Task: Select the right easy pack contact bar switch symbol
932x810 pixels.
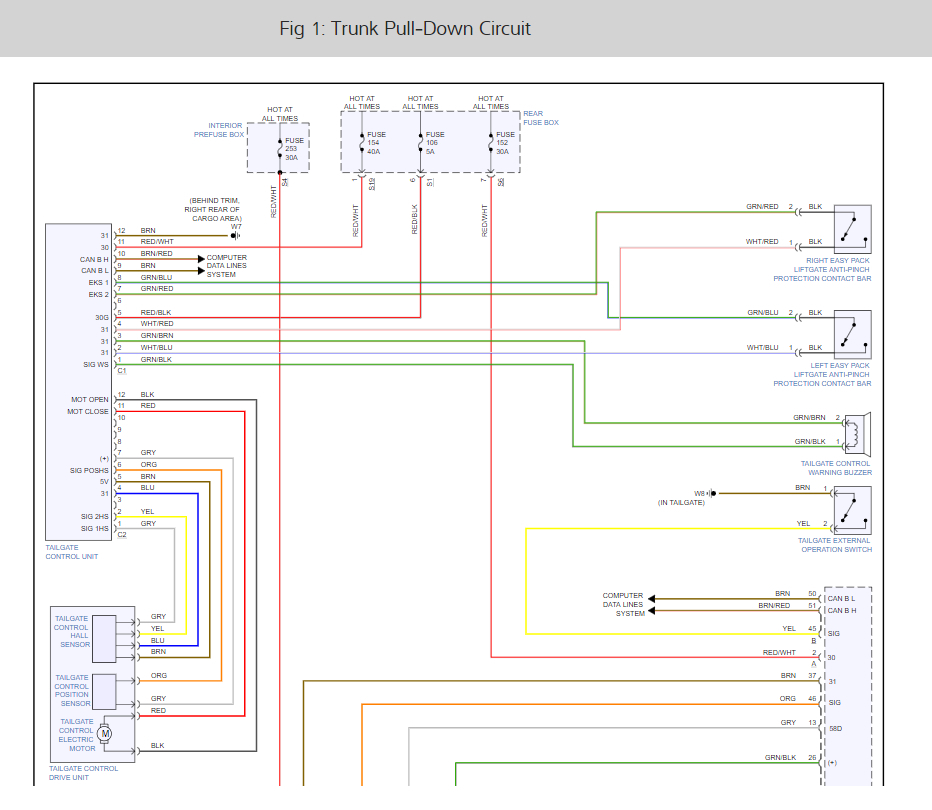Action: click(x=852, y=229)
